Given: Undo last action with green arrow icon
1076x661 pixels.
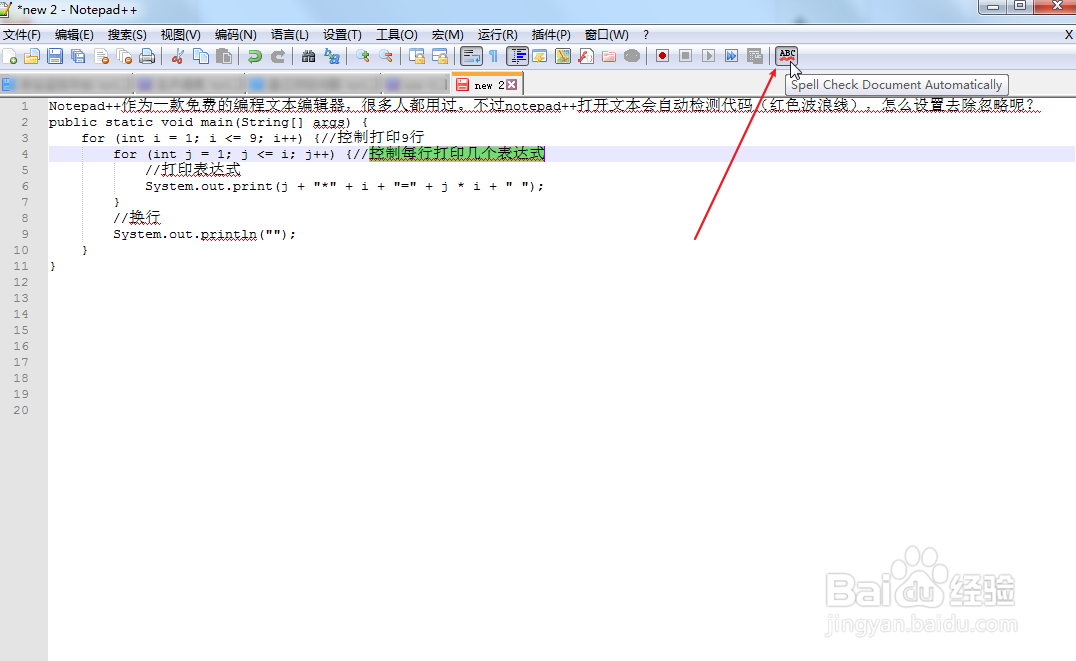Looking at the screenshot, I should coord(255,56).
